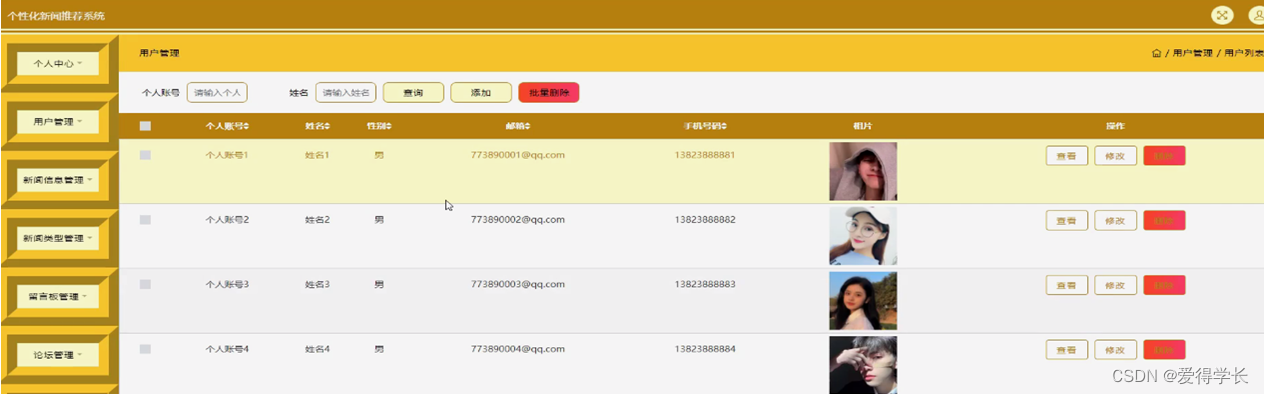Check the row checkbox for 个人账号4
The height and width of the screenshot is (394, 1264).
[x=145, y=349]
